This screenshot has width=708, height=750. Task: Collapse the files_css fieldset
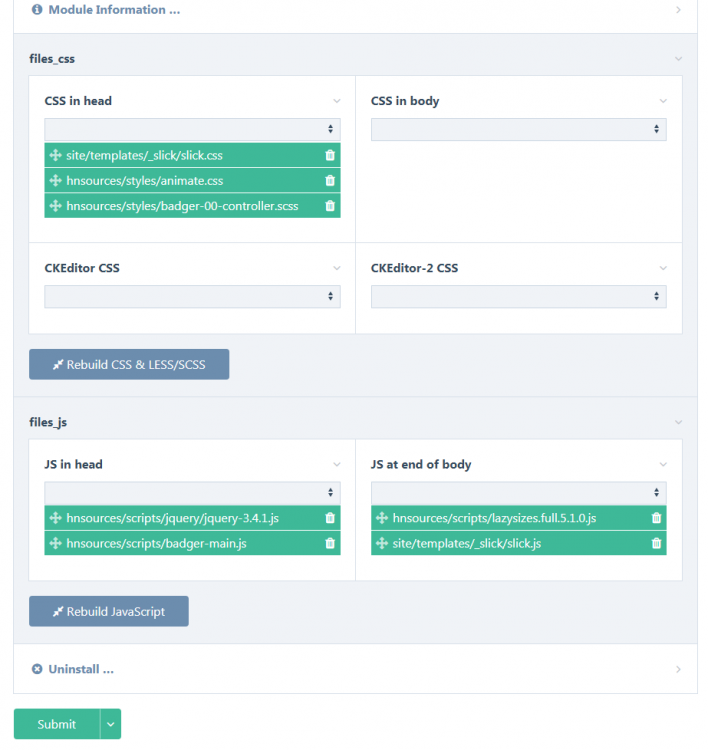678,59
